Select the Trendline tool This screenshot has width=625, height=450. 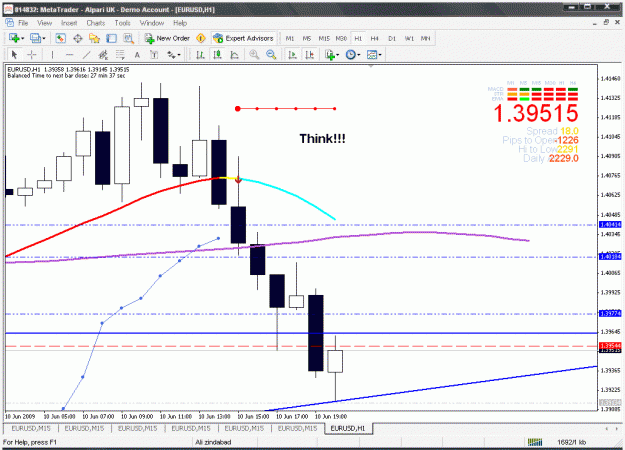point(86,55)
